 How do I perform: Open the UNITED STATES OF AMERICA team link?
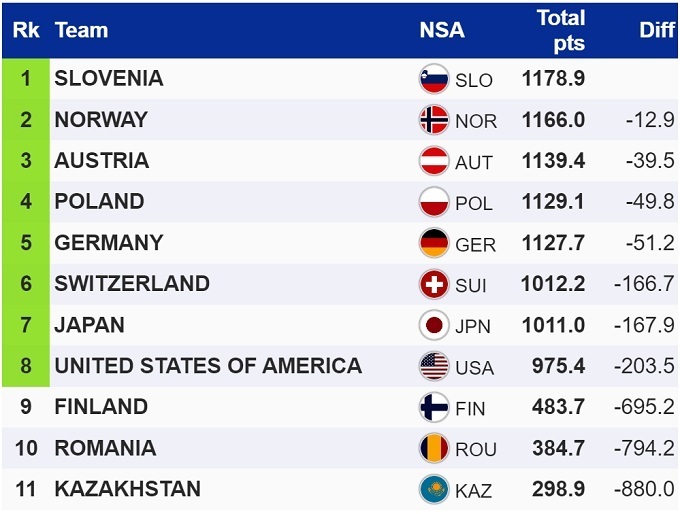tap(208, 366)
